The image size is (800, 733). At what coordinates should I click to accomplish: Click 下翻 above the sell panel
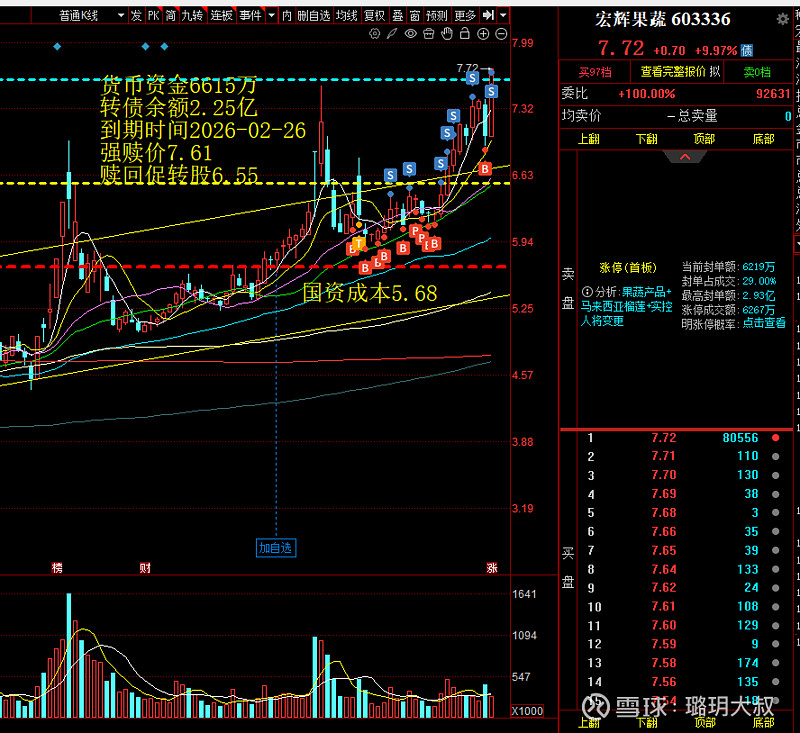click(646, 139)
